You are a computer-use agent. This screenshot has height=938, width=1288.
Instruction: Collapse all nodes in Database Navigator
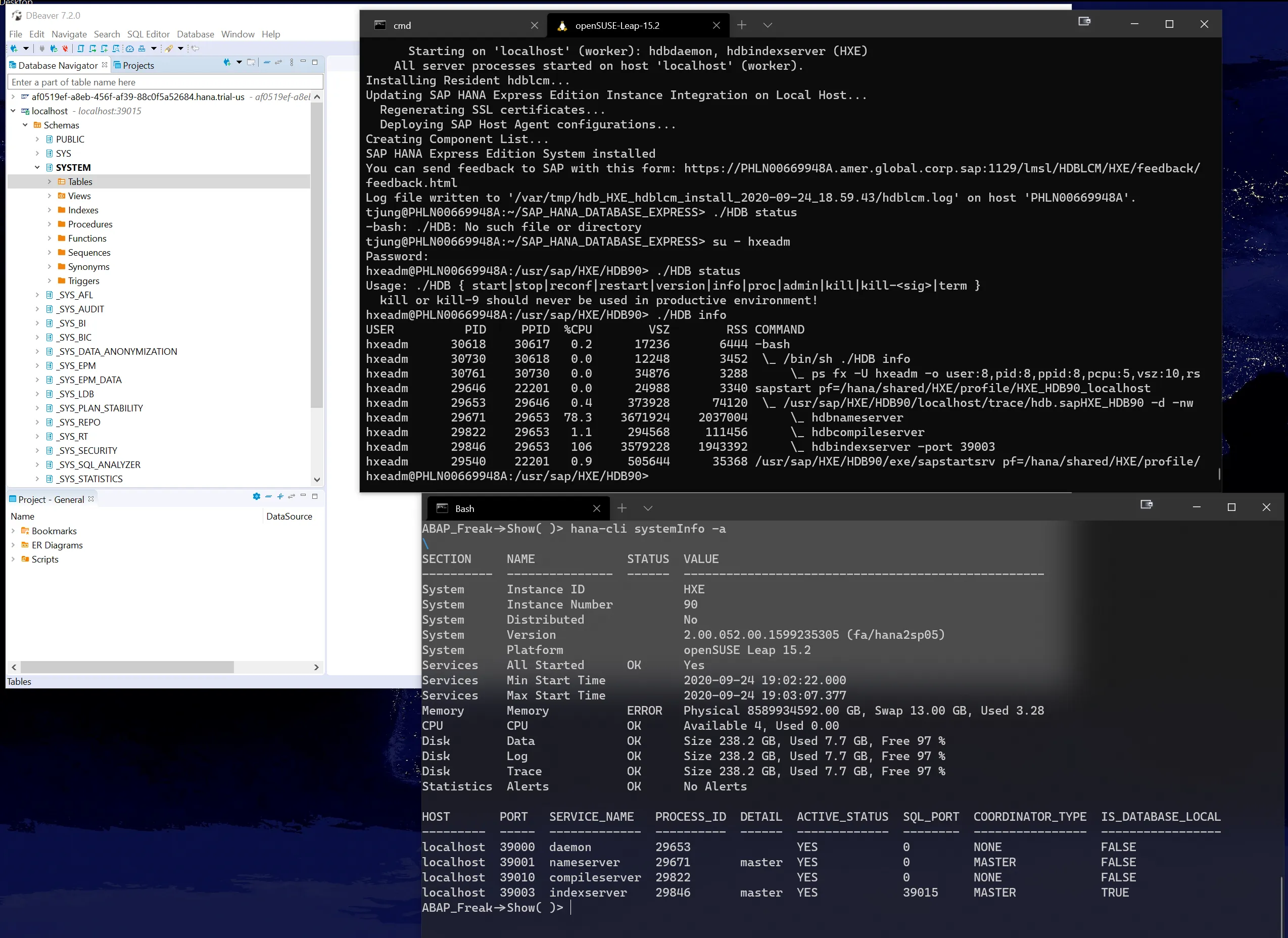tap(267, 63)
